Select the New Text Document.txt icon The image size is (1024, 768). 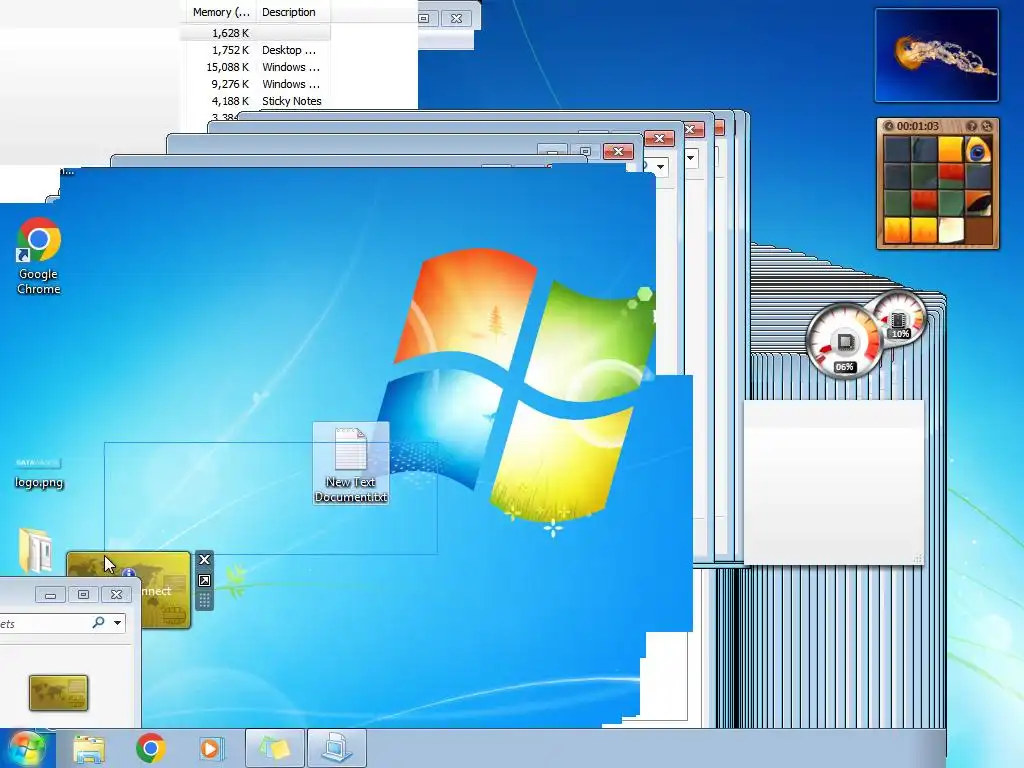tap(351, 464)
